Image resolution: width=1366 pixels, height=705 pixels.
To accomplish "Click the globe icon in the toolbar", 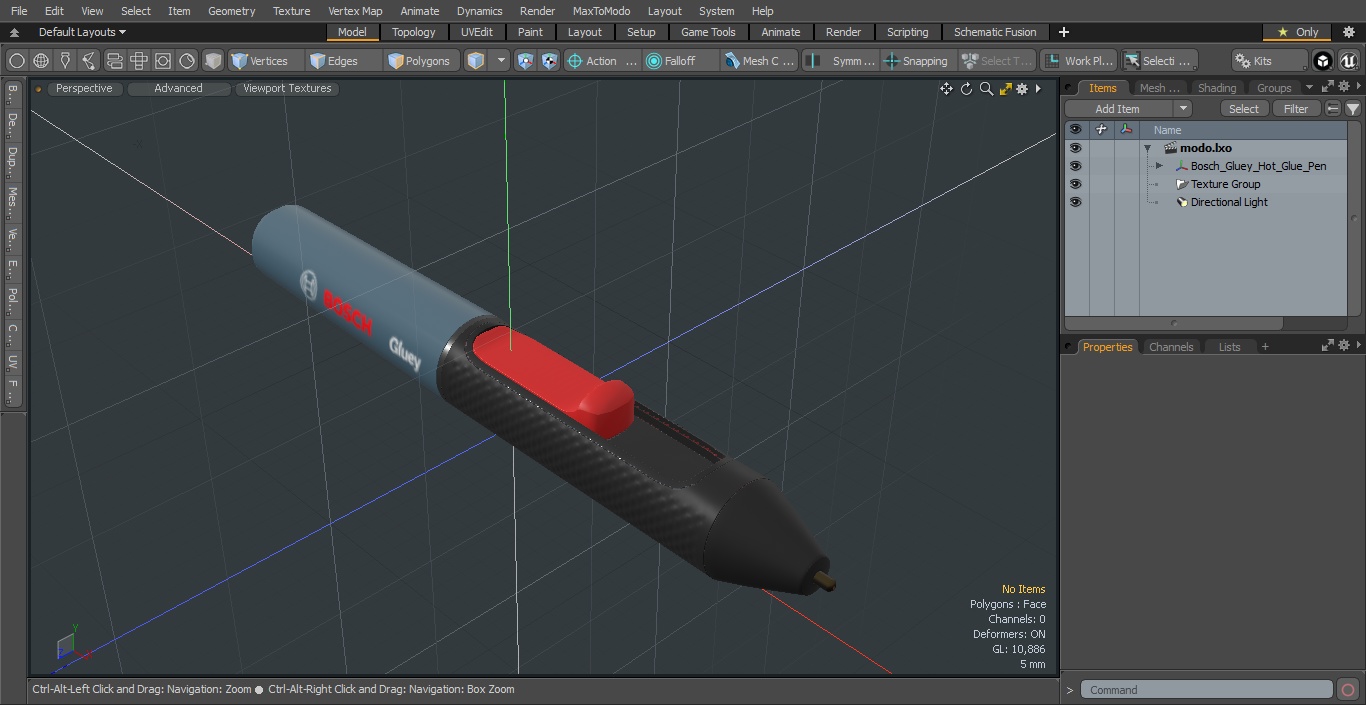I will (41, 61).
